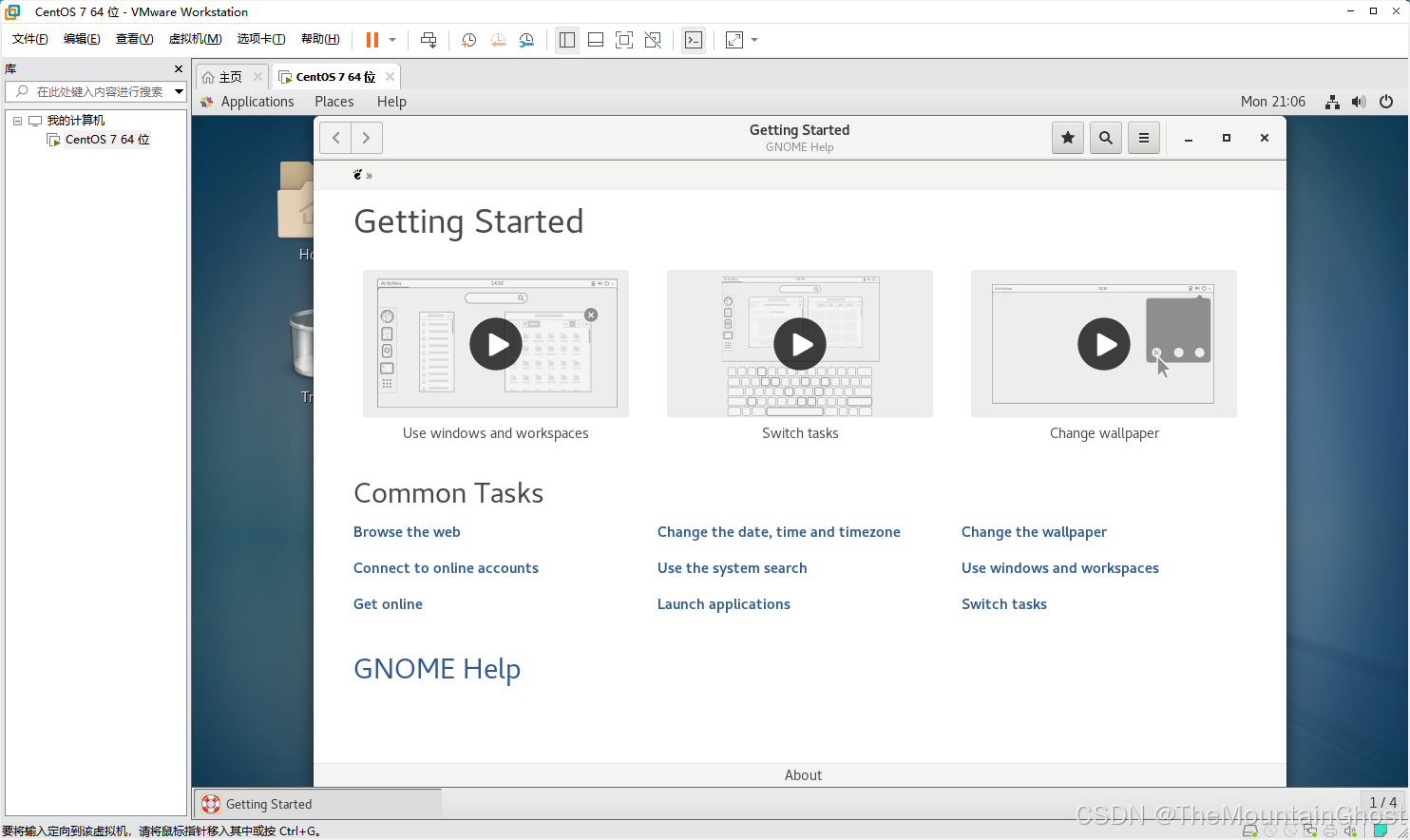Close the CentOS 7 64 位 tab
Image resolution: width=1410 pixels, height=840 pixels.
[390, 76]
